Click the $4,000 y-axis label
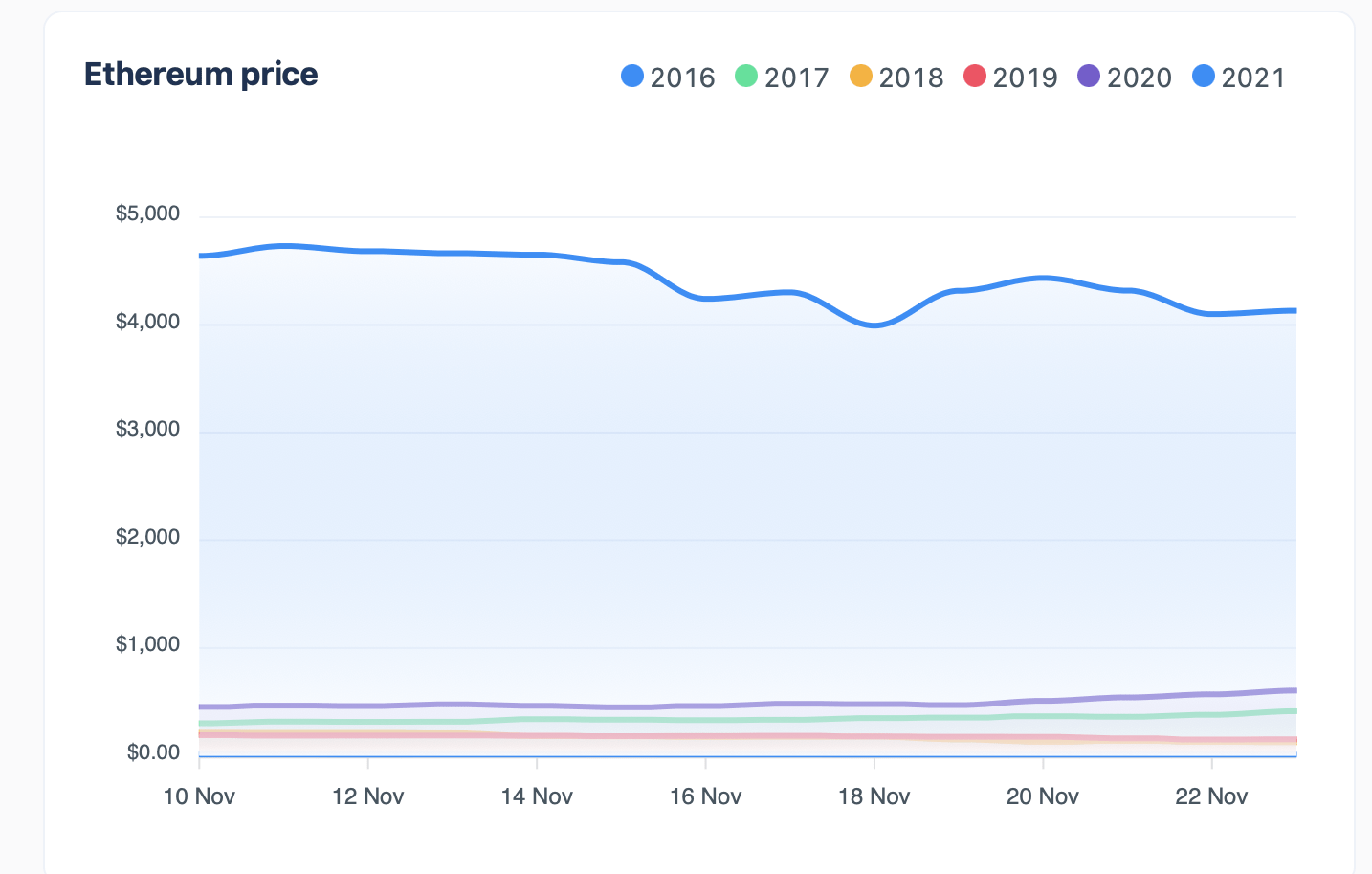 click(x=147, y=322)
